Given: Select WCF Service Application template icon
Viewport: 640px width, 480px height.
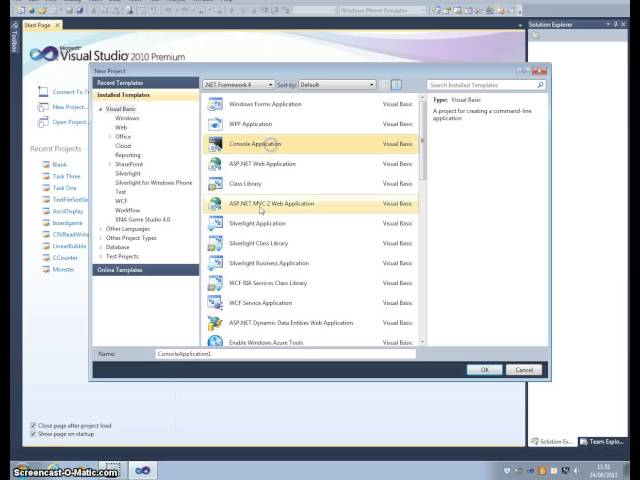Looking at the screenshot, I should [215, 303].
